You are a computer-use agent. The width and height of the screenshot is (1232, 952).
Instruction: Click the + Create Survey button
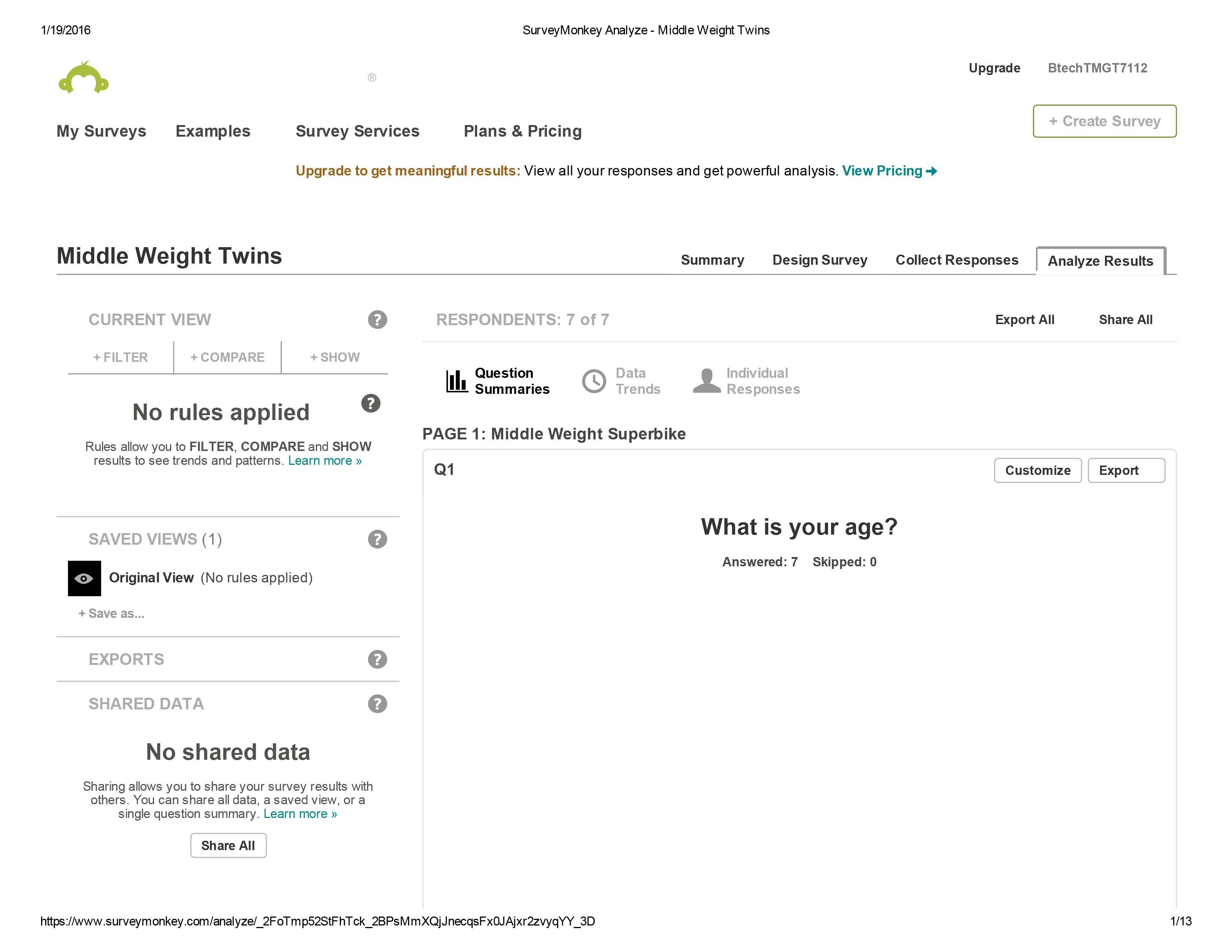click(x=1104, y=121)
